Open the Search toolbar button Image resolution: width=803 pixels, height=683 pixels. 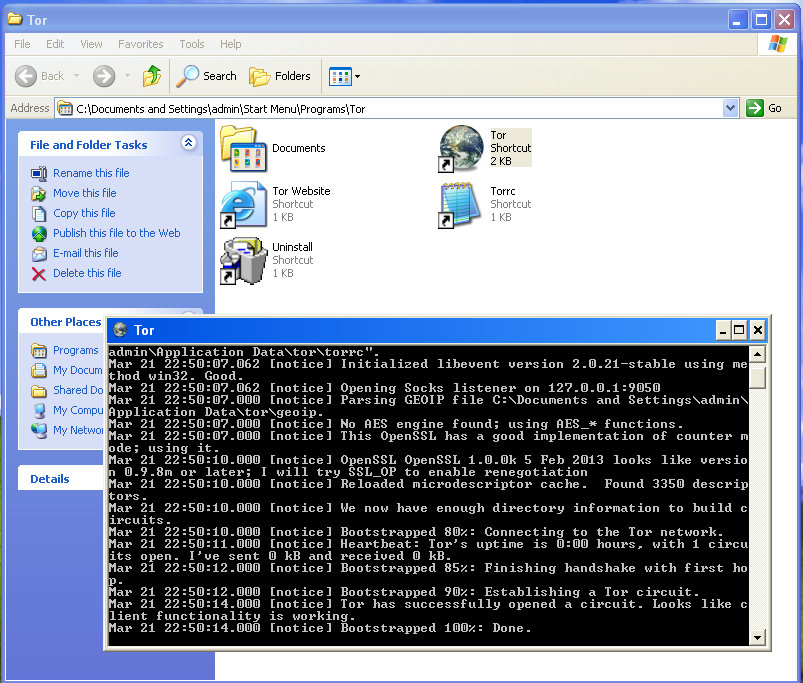coord(207,76)
